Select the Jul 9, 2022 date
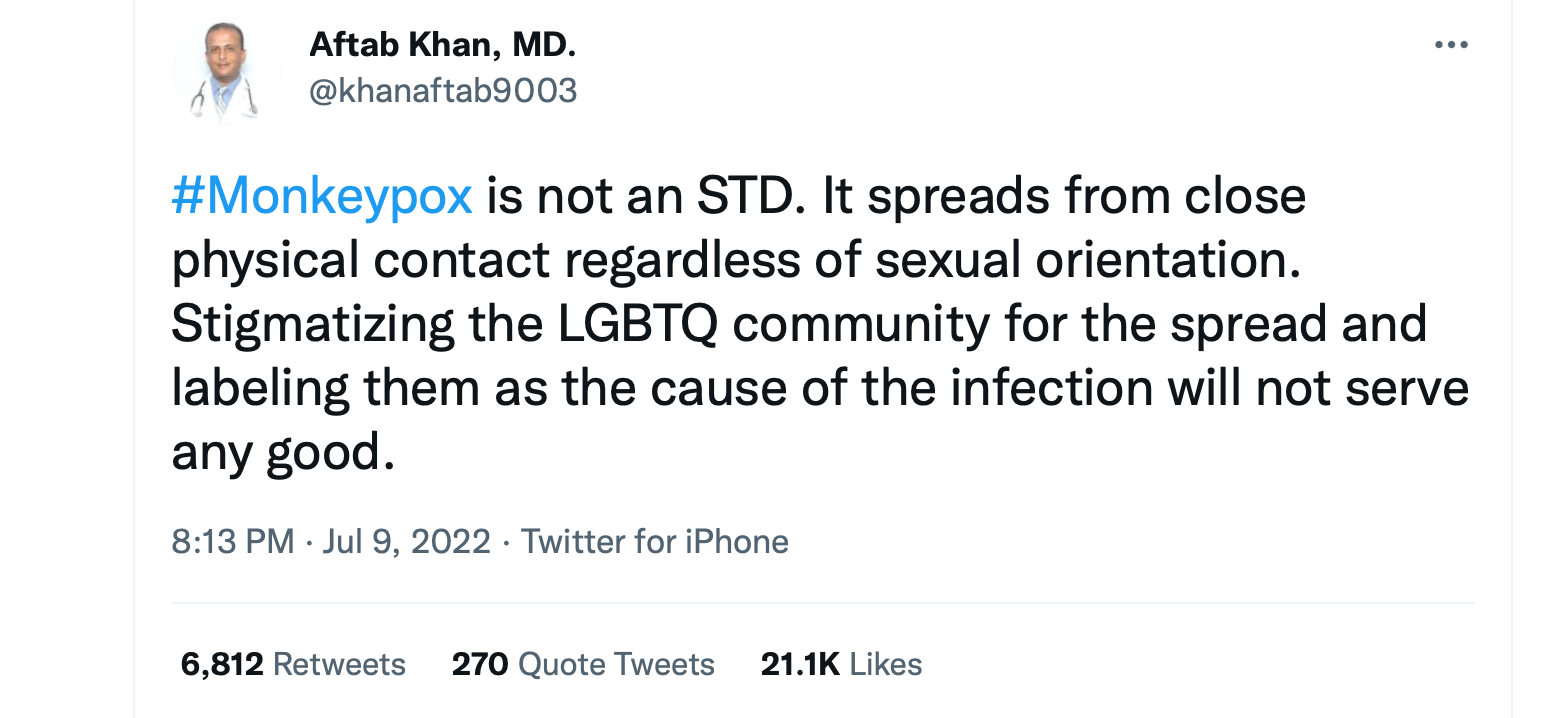This screenshot has height=718, width=1568. [407, 542]
